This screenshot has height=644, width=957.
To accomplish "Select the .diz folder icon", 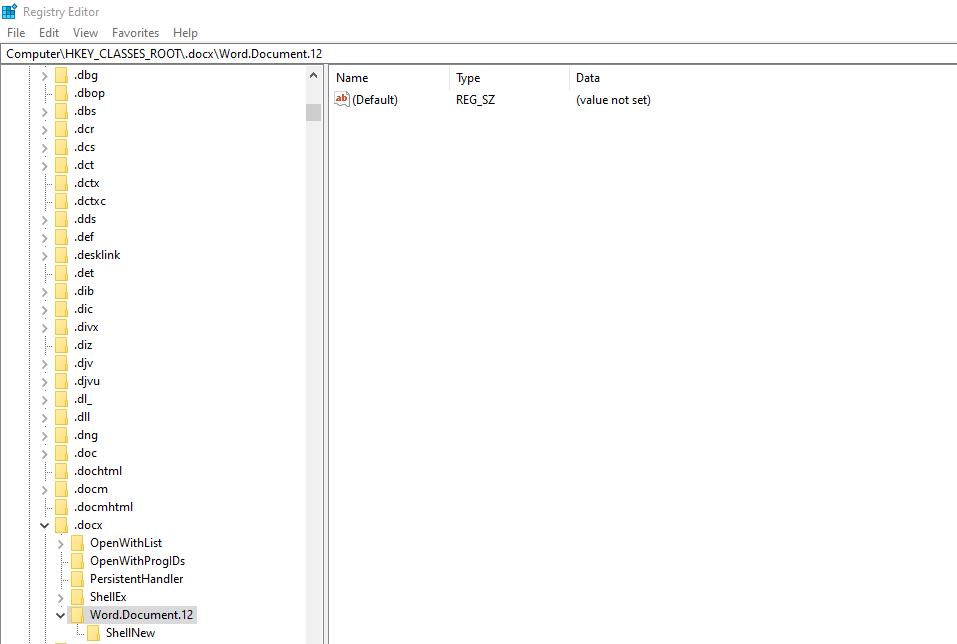I will [x=61, y=345].
